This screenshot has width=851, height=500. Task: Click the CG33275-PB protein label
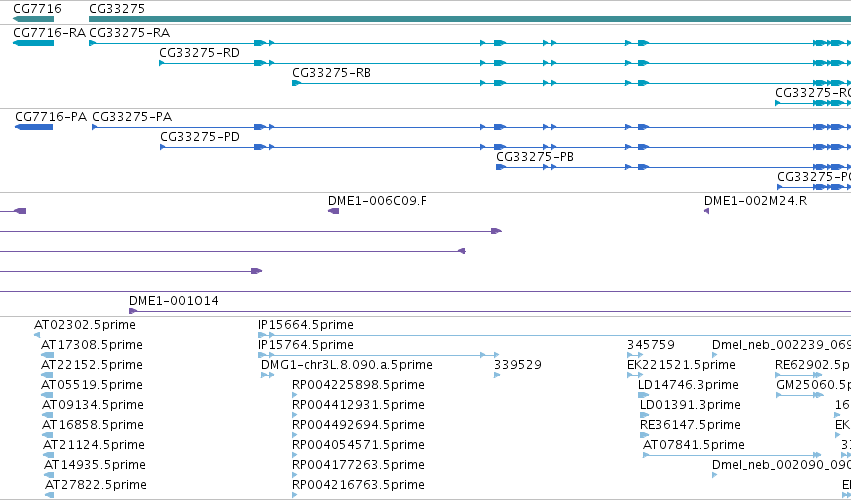(x=535, y=157)
